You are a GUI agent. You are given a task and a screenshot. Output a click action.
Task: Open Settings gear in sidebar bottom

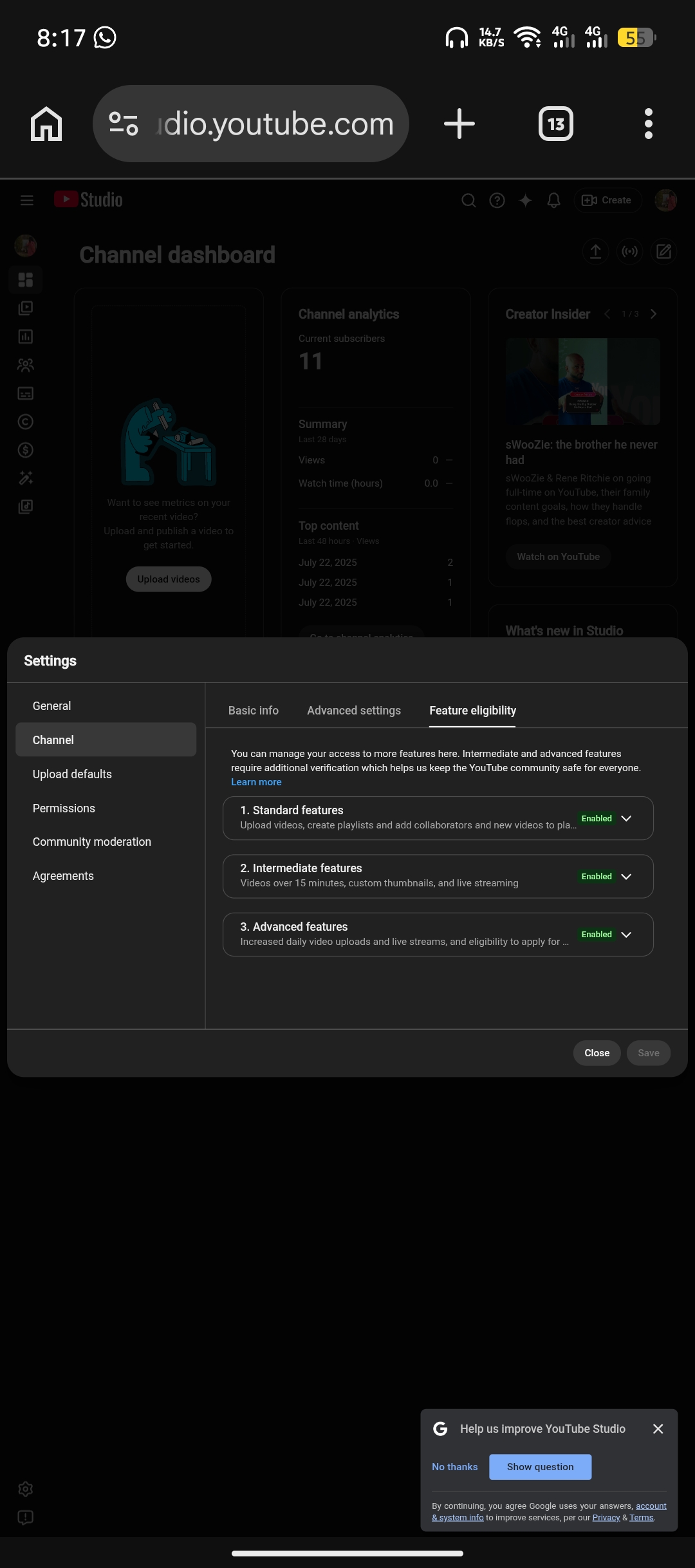click(26, 1489)
